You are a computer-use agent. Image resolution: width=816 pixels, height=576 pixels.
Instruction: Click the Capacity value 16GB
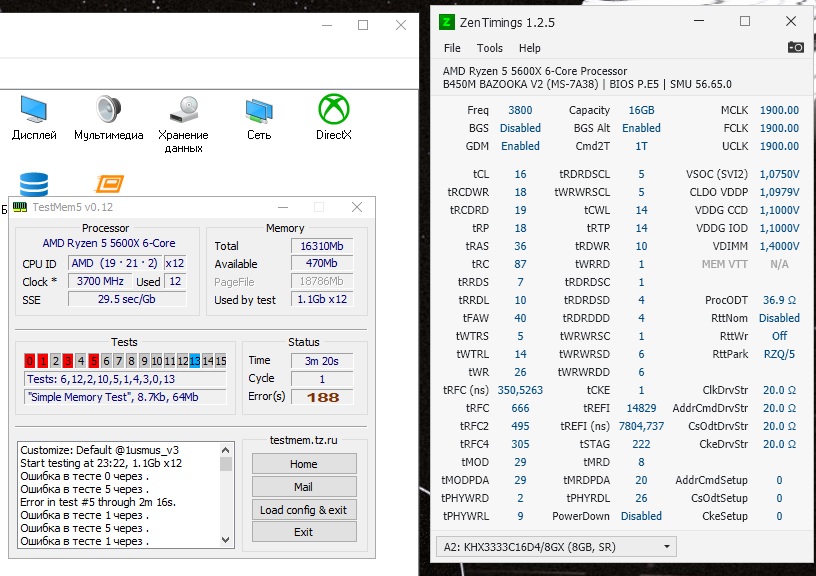[x=641, y=110]
